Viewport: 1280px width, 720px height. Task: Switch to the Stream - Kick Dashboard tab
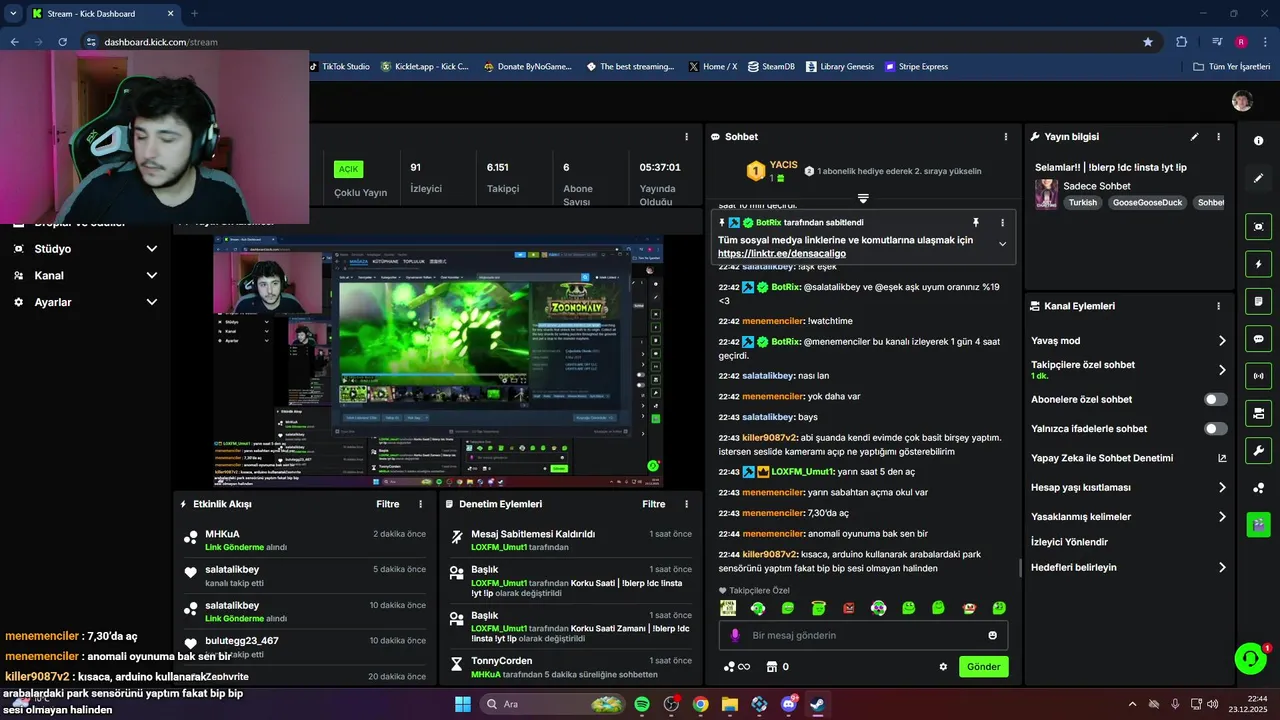100,13
